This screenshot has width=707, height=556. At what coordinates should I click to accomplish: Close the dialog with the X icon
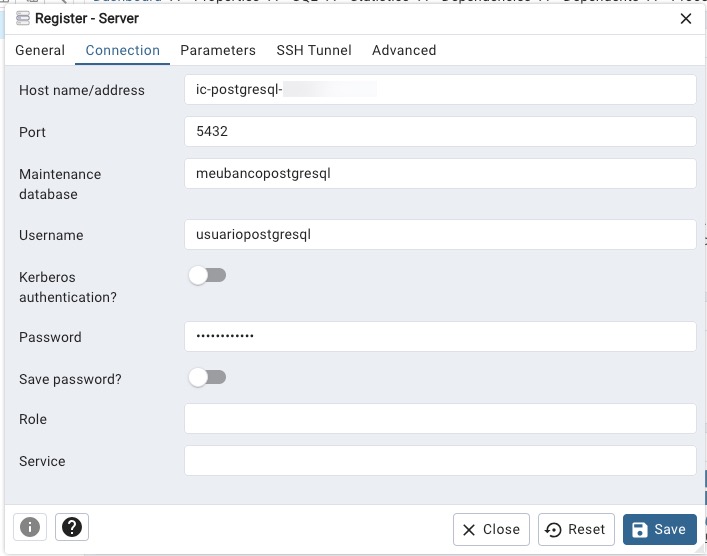click(686, 18)
